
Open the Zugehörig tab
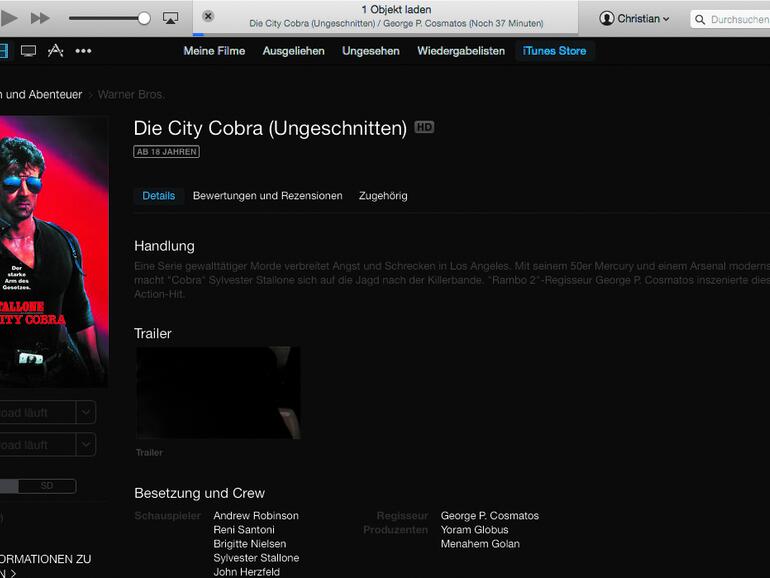tap(383, 195)
